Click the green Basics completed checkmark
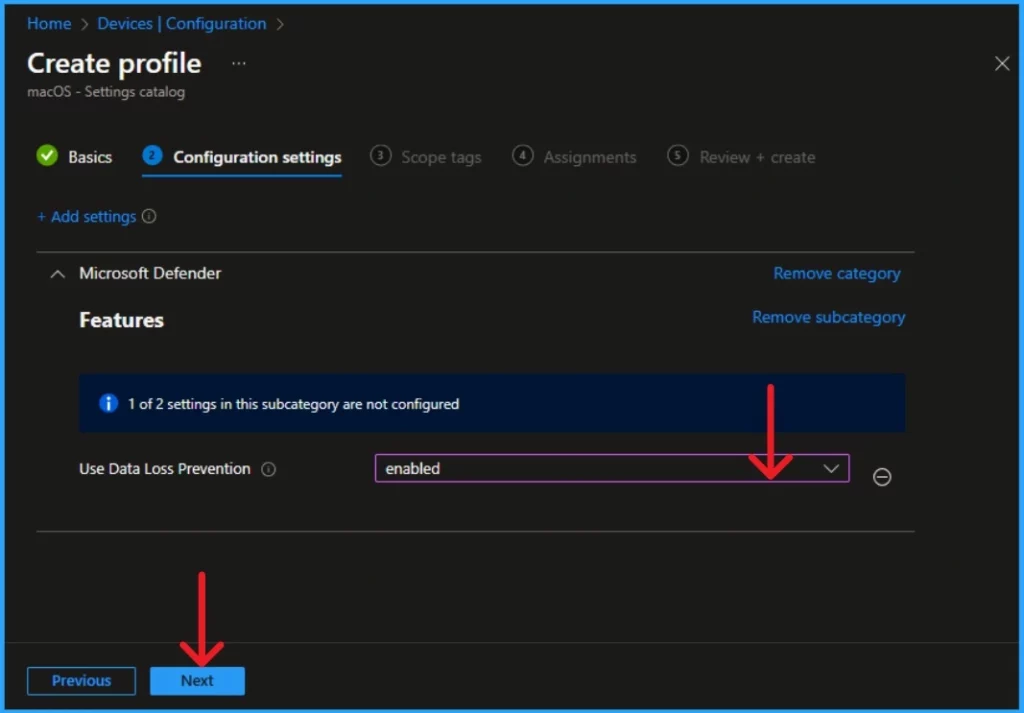1024x713 pixels. pos(47,155)
